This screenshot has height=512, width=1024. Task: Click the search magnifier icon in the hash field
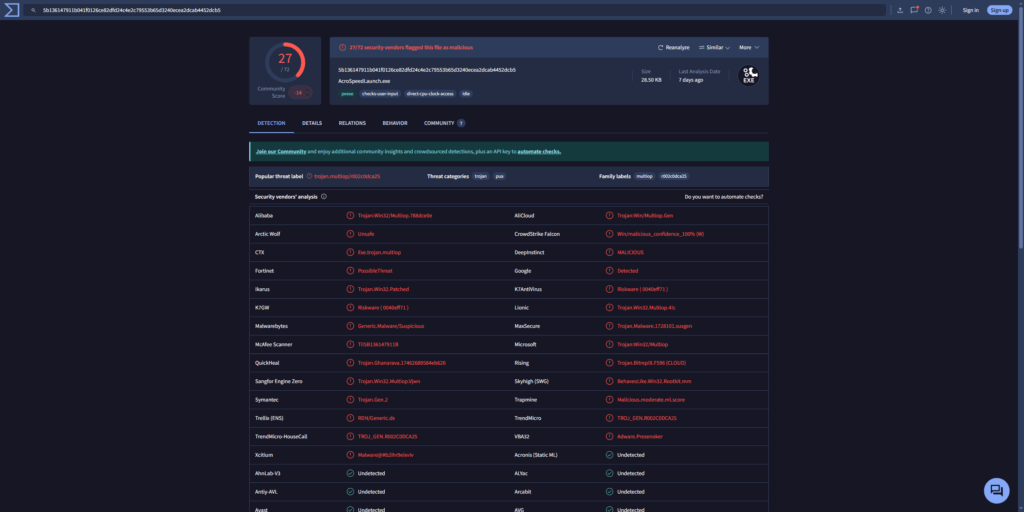[x=33, y=10]
